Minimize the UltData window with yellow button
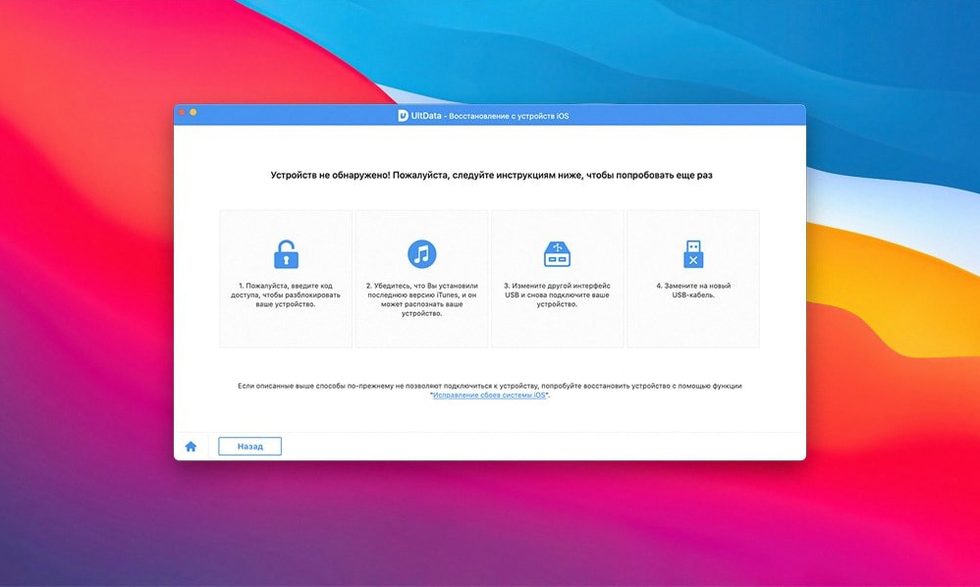 [x=193, y=113]
